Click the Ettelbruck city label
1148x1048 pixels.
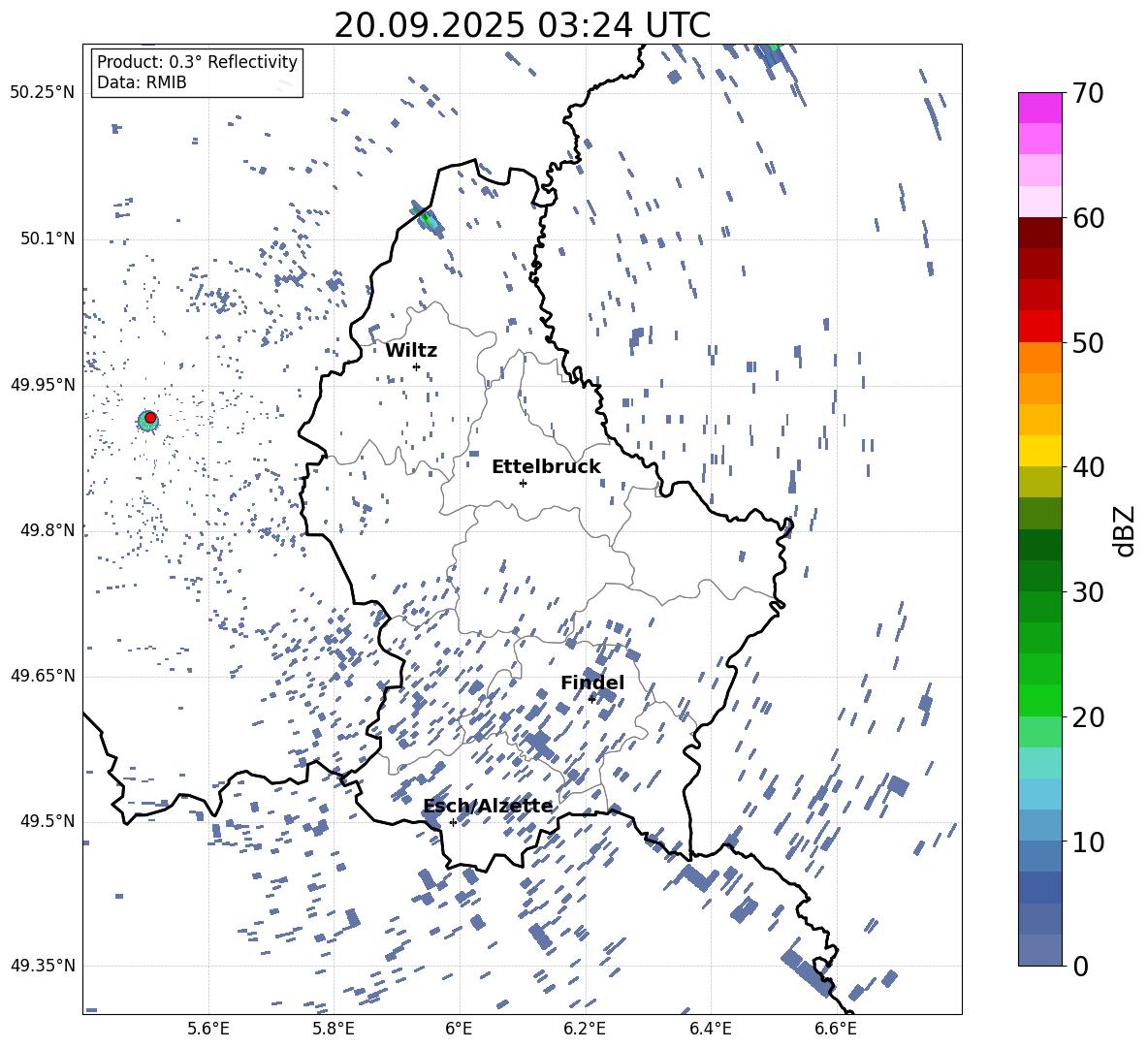(546, 467)
